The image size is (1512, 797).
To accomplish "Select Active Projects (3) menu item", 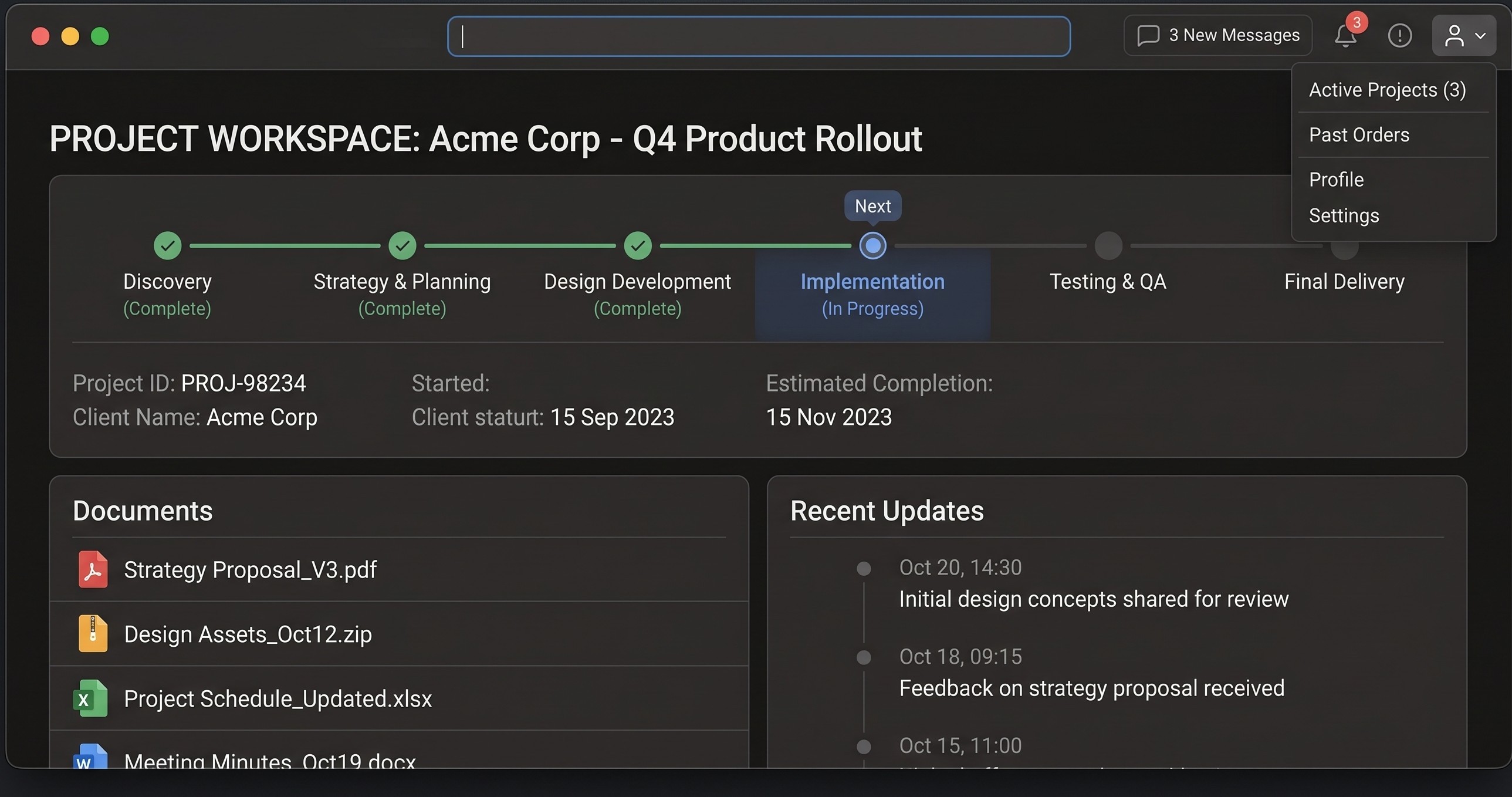I will click(x=1388, y=90).
